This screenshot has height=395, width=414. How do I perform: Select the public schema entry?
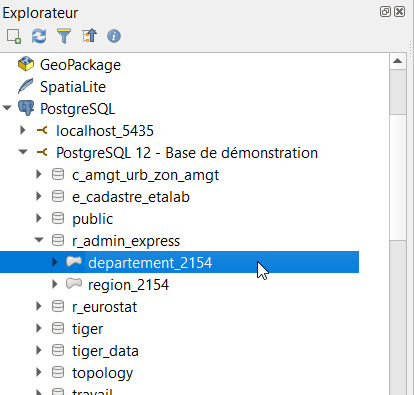click(92, 219)
